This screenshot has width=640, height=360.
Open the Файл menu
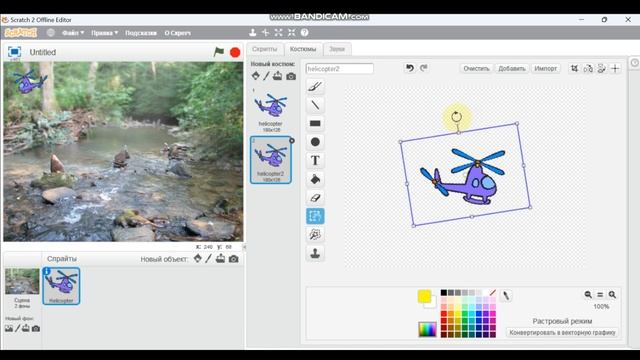click(73, 33)
